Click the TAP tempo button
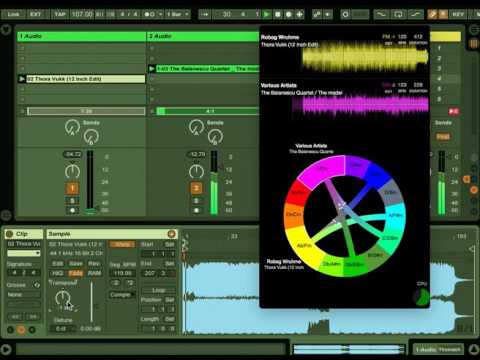This screenshot has width=480, height=360. pyautogui.click(x=60, y=14)
